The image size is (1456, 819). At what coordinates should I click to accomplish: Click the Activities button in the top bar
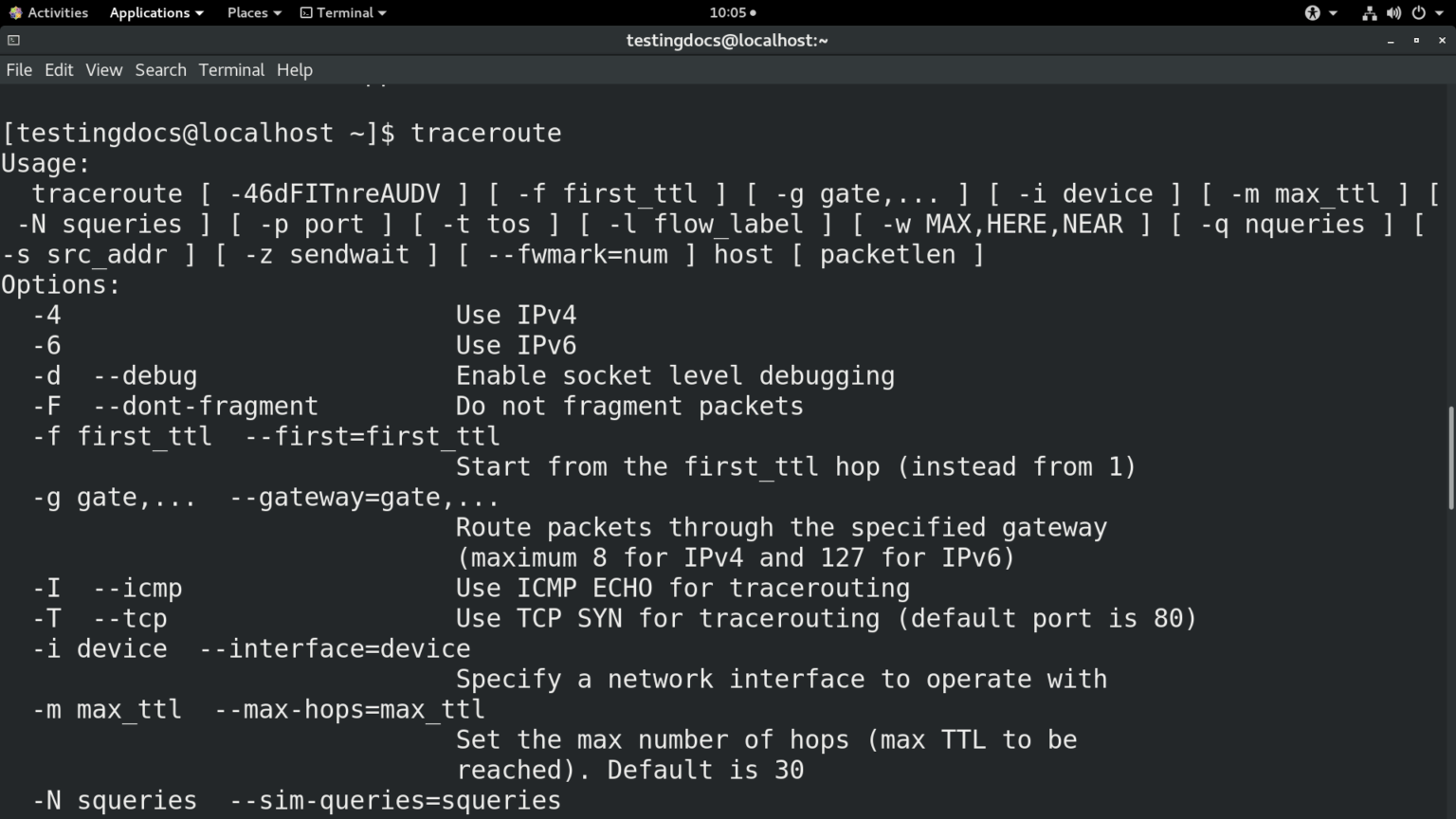(48, 12)
